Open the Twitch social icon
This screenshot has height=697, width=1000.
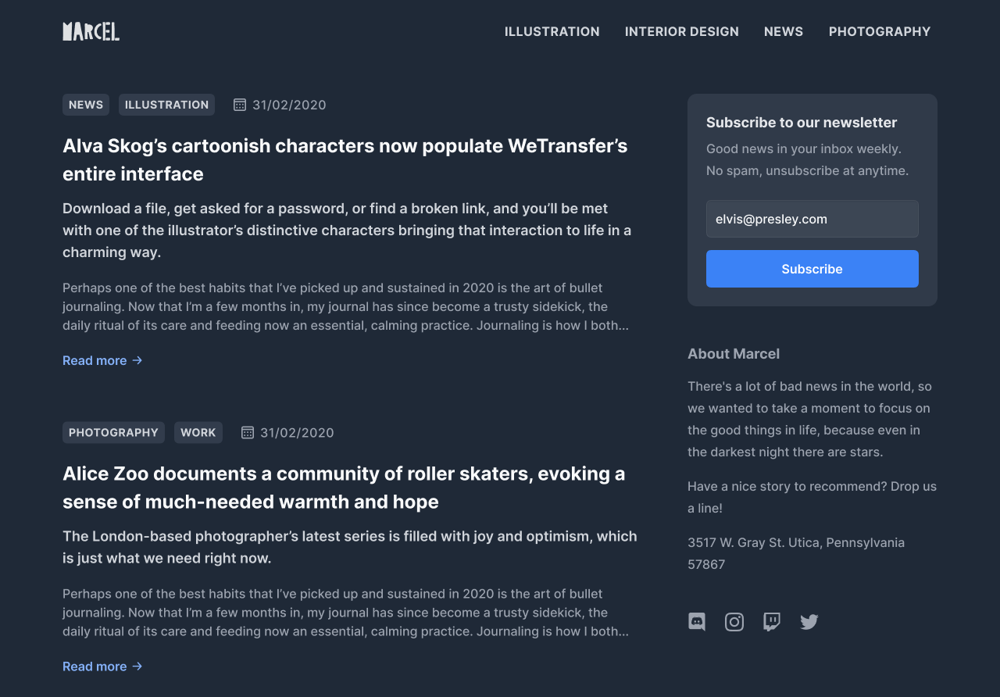click(x=772, y=621)
